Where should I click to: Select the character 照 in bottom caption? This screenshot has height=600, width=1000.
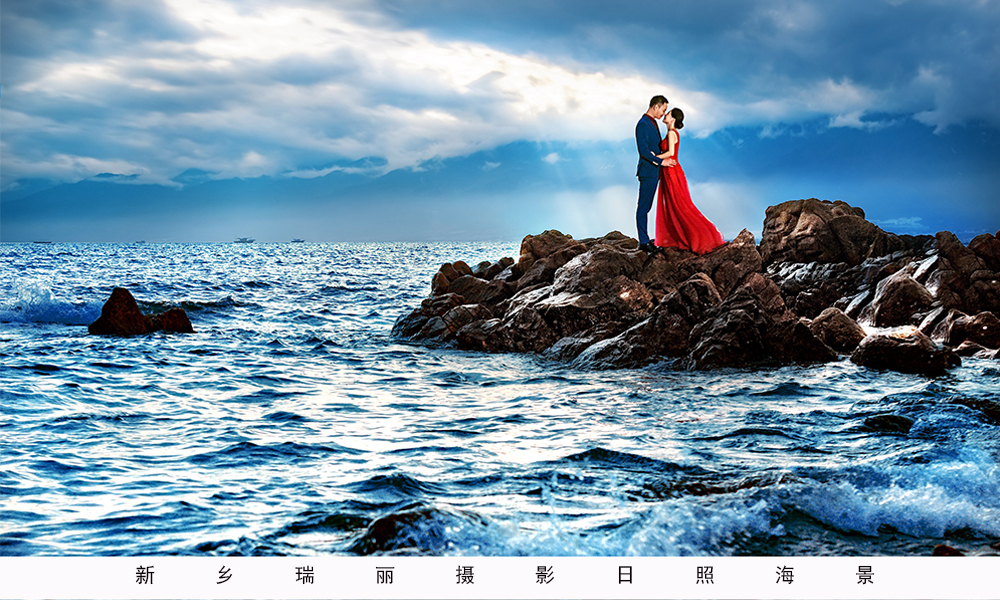[705, 575]
